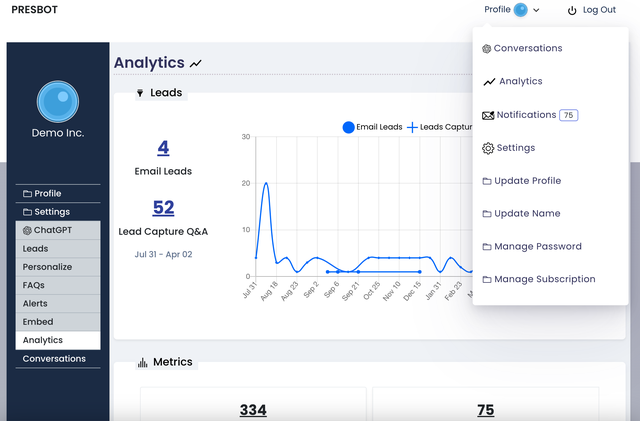
Task: Click the ChatGPT icon beside Conversations in the dropdown
Action: 487,49
